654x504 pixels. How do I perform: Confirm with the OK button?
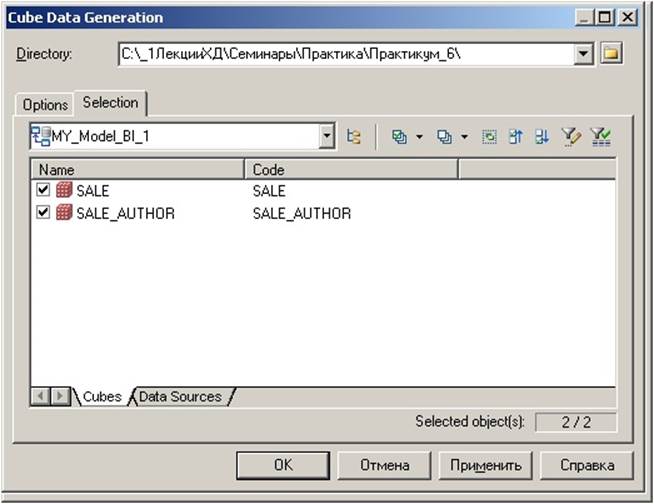(x=283, y=465)
